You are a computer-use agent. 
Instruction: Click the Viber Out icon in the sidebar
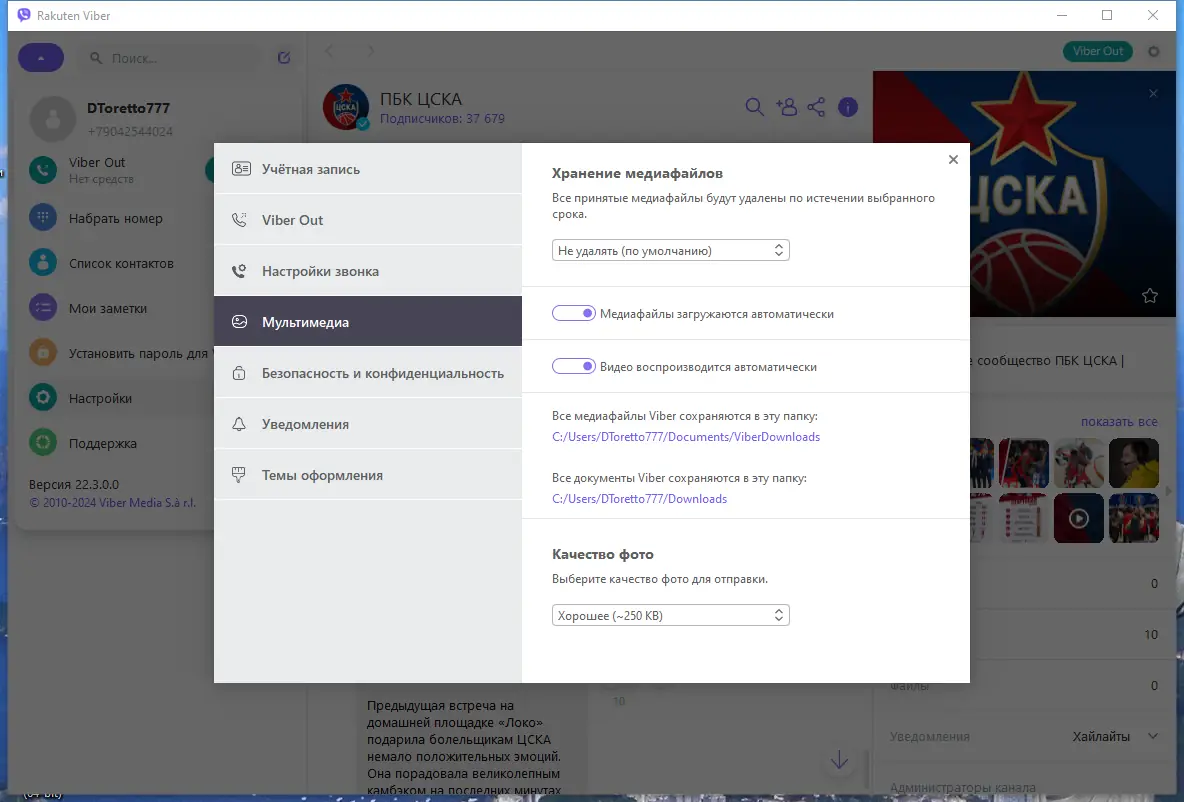pyautogui.click(x=41, y=170)
